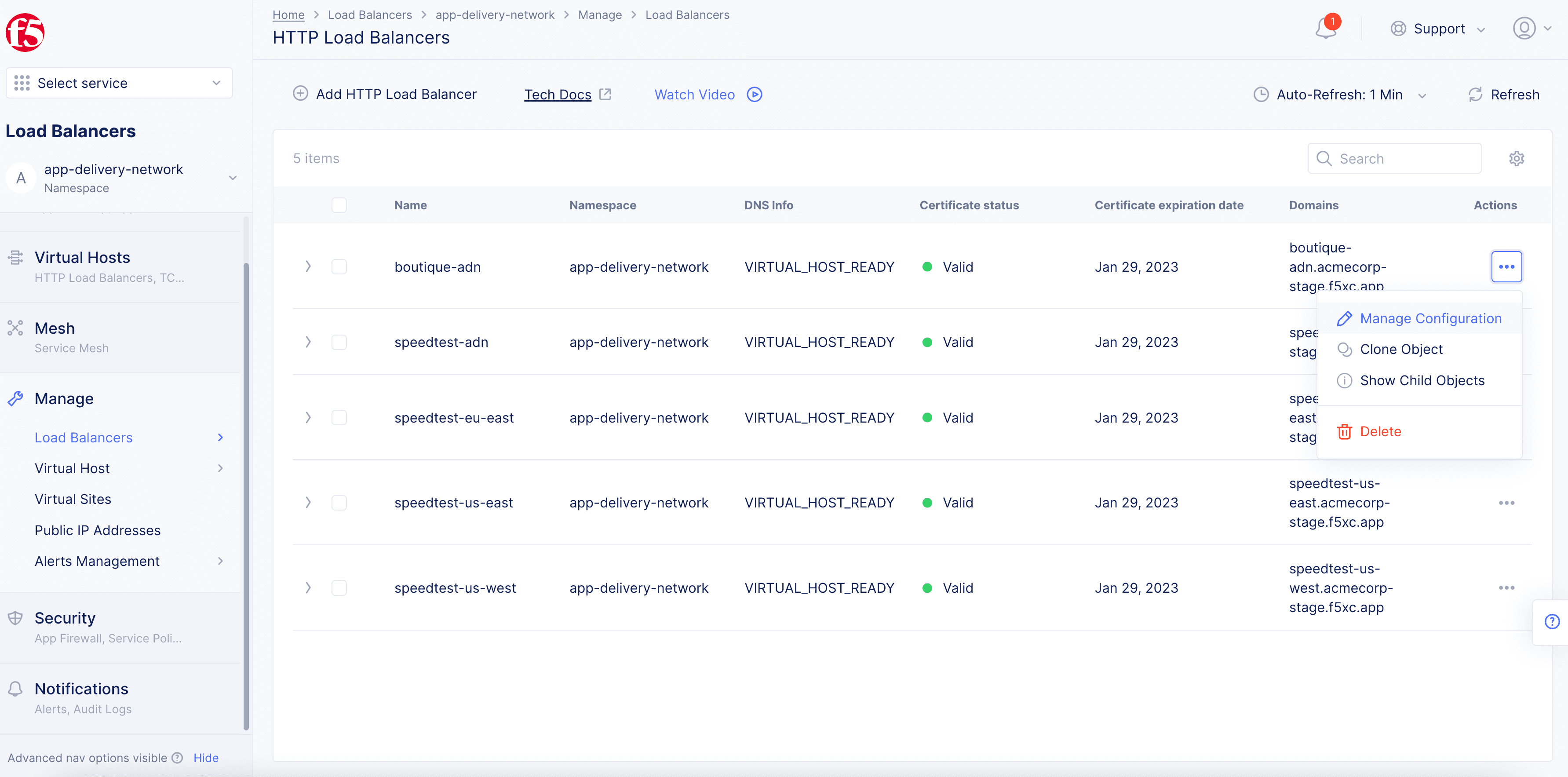The width and height of the screenshot is (1568, 777).
Task: Click into the Search field
Action: tap(1394, 158)
